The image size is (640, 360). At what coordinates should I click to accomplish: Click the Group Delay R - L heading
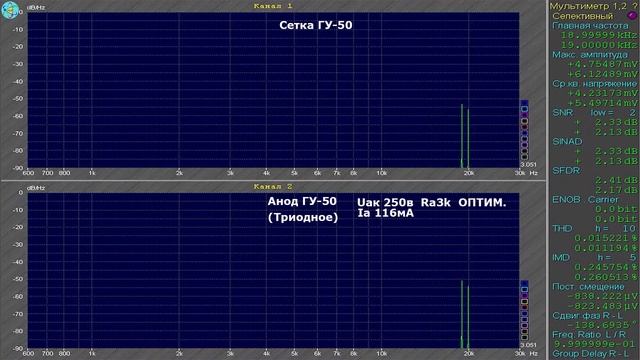click(591, 354)
